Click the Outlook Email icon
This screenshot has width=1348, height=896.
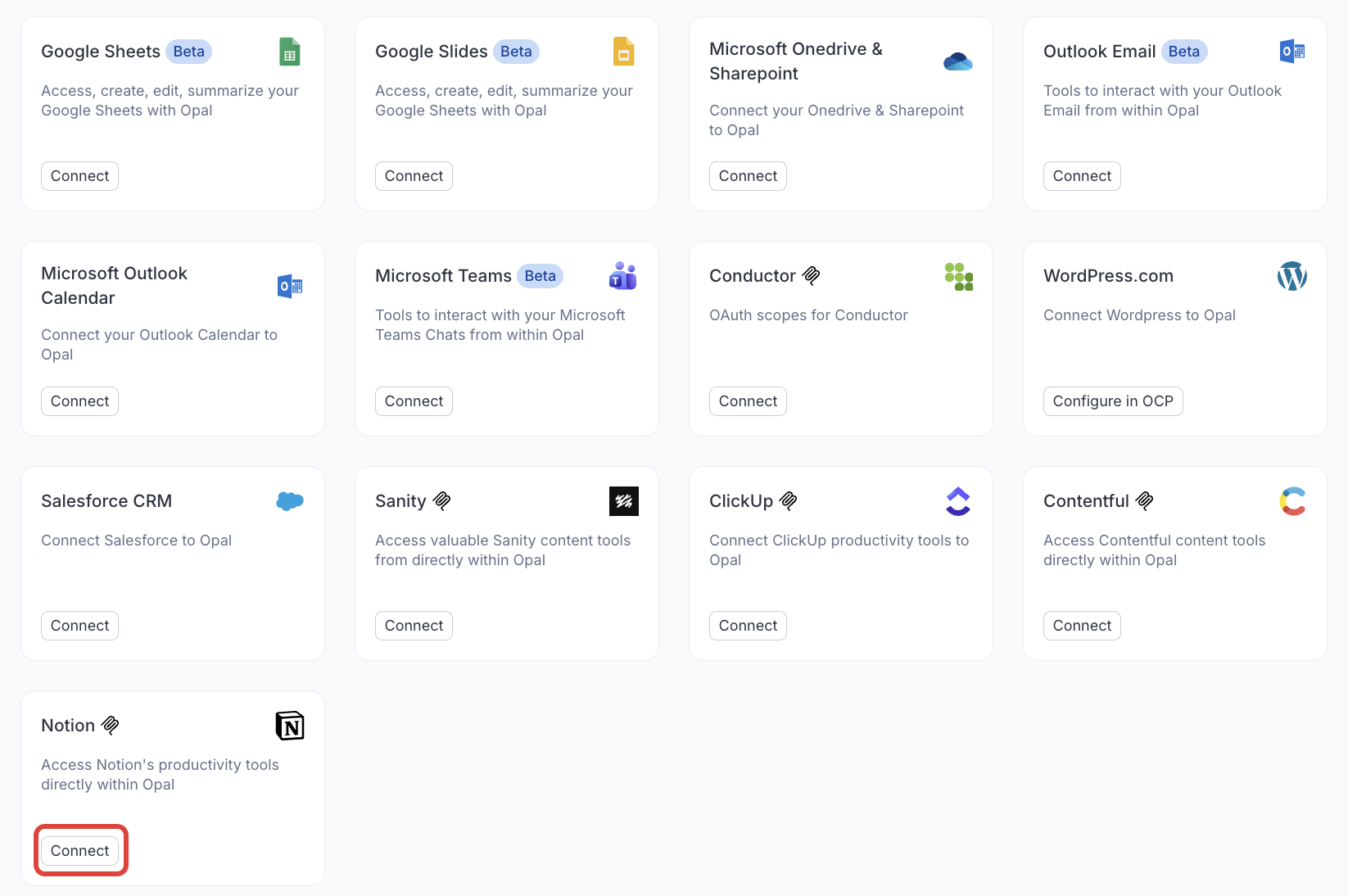1292,52
